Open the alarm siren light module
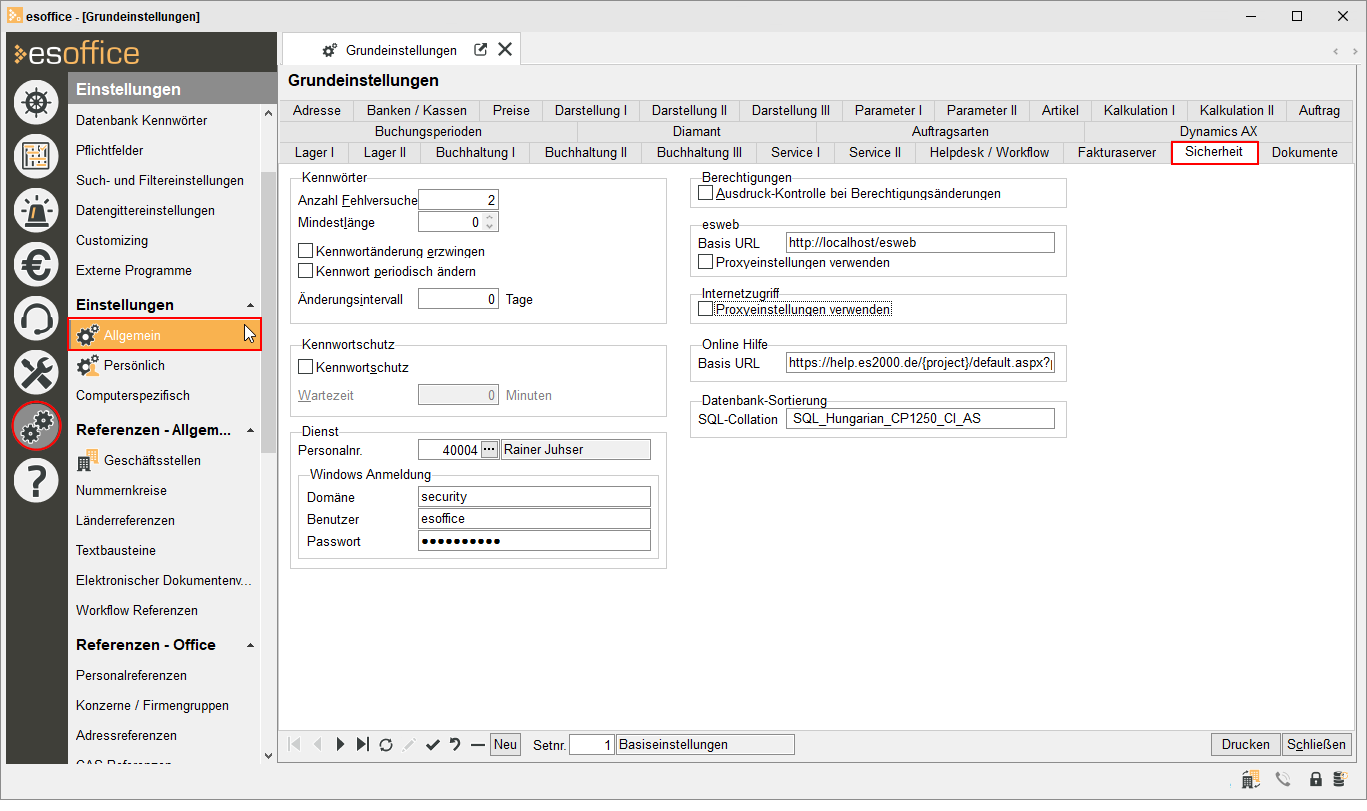1367x811 pixels. (x=36, y=210)
